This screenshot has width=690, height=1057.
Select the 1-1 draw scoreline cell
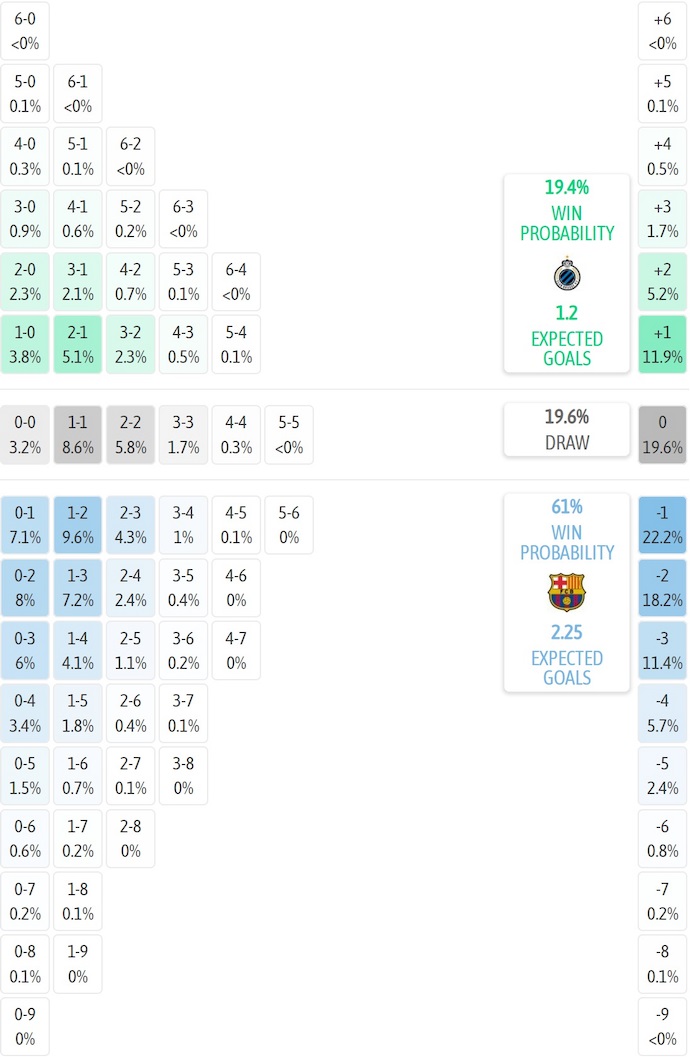pos(78,435)
